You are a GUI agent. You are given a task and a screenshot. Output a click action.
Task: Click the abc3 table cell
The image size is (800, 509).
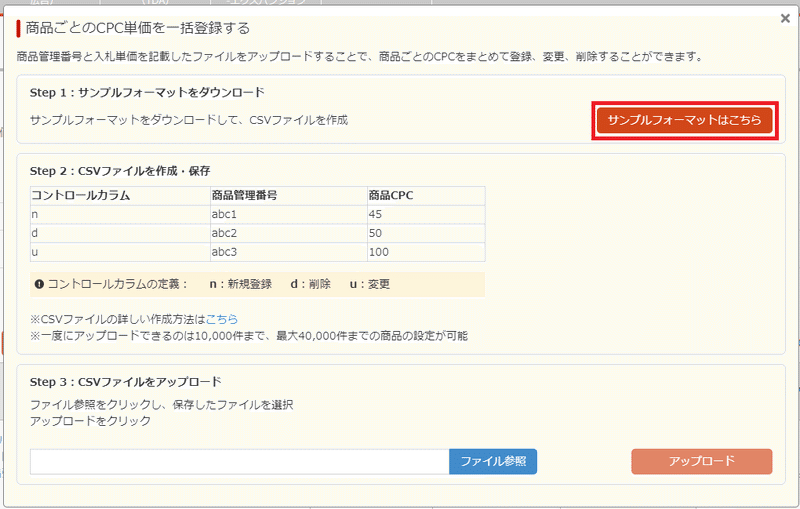pos(225,252)
